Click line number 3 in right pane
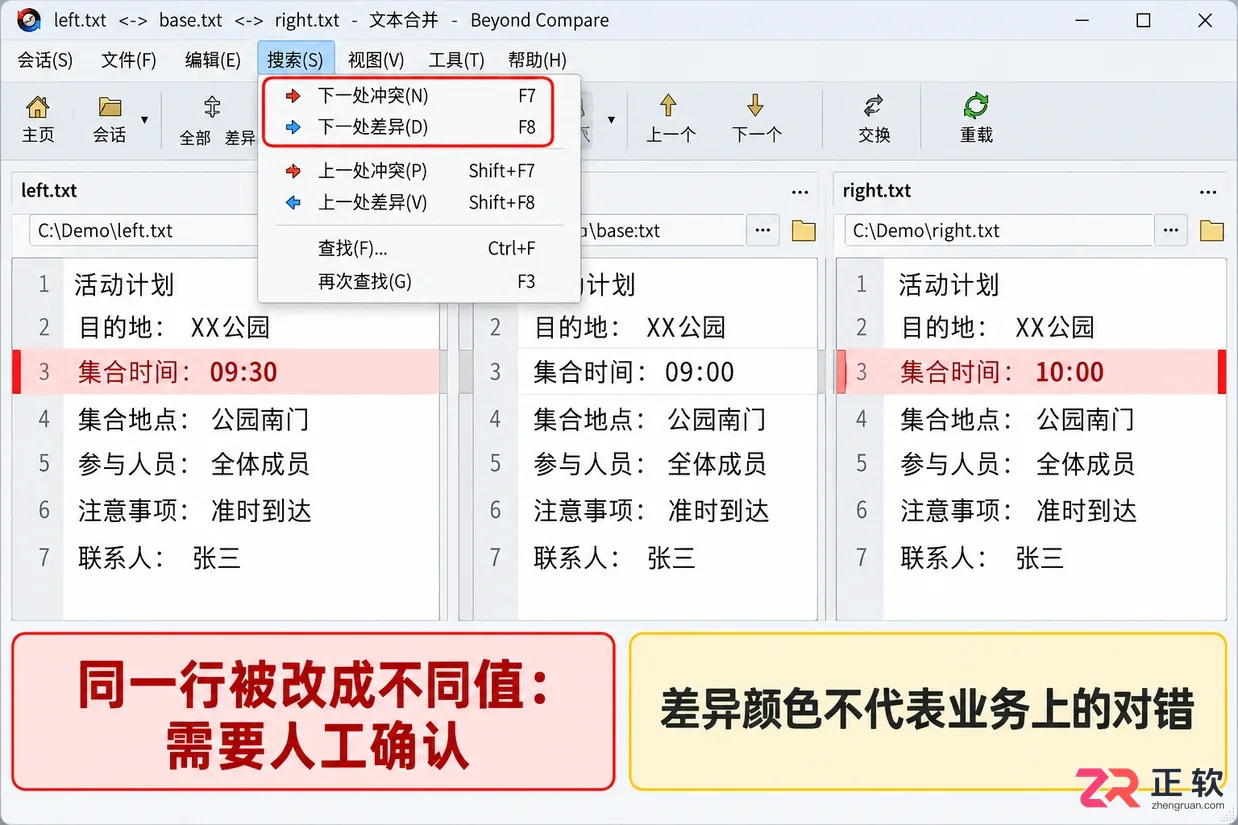 (861, 372)
